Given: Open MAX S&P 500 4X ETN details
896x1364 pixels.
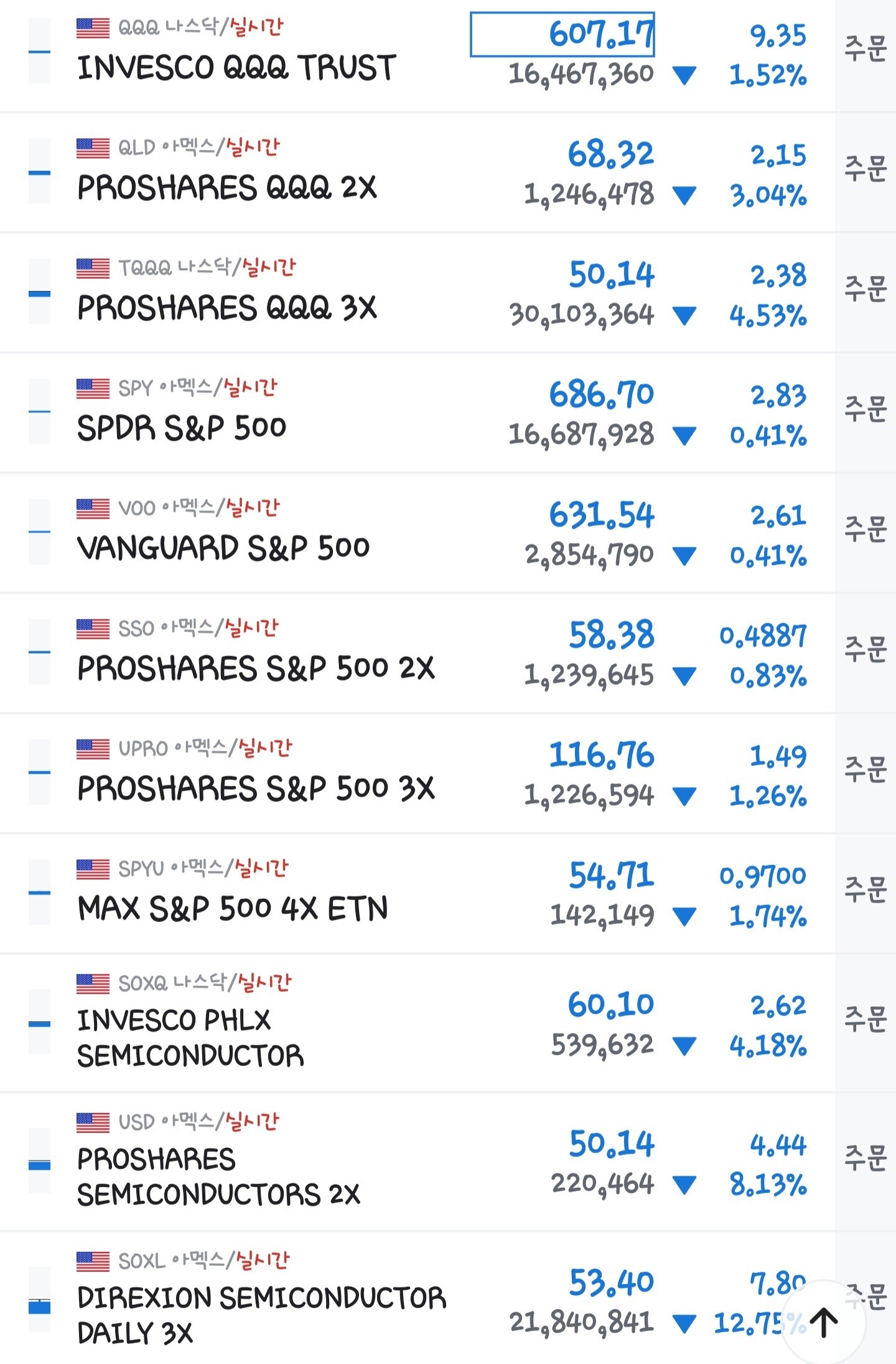Looking at the screenshot, I should 233,908.
